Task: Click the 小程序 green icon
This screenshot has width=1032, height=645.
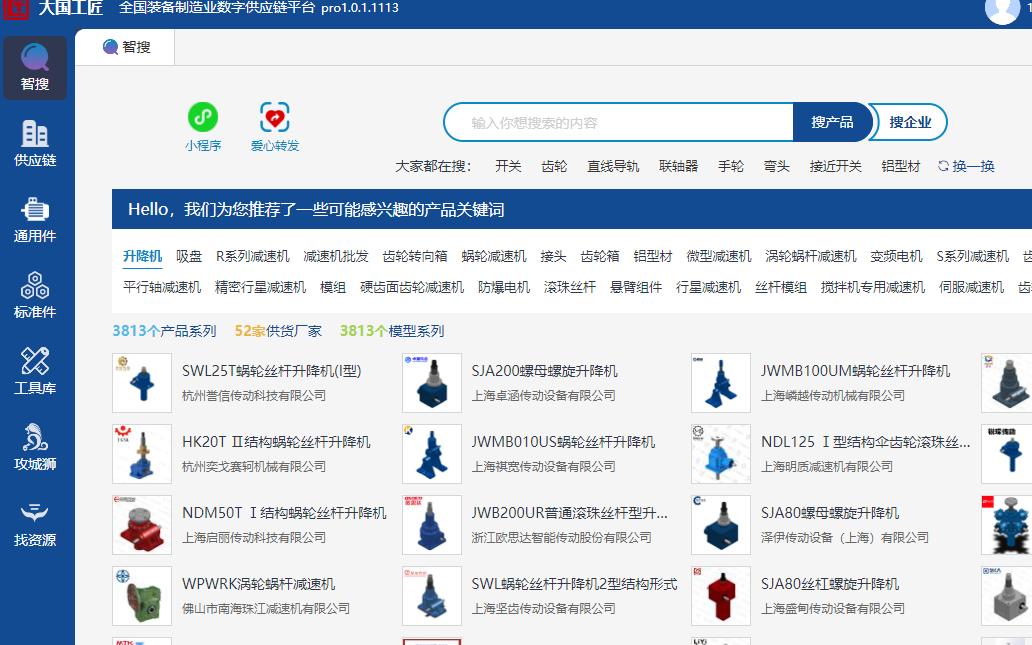Action: click(x=203, y=118)
